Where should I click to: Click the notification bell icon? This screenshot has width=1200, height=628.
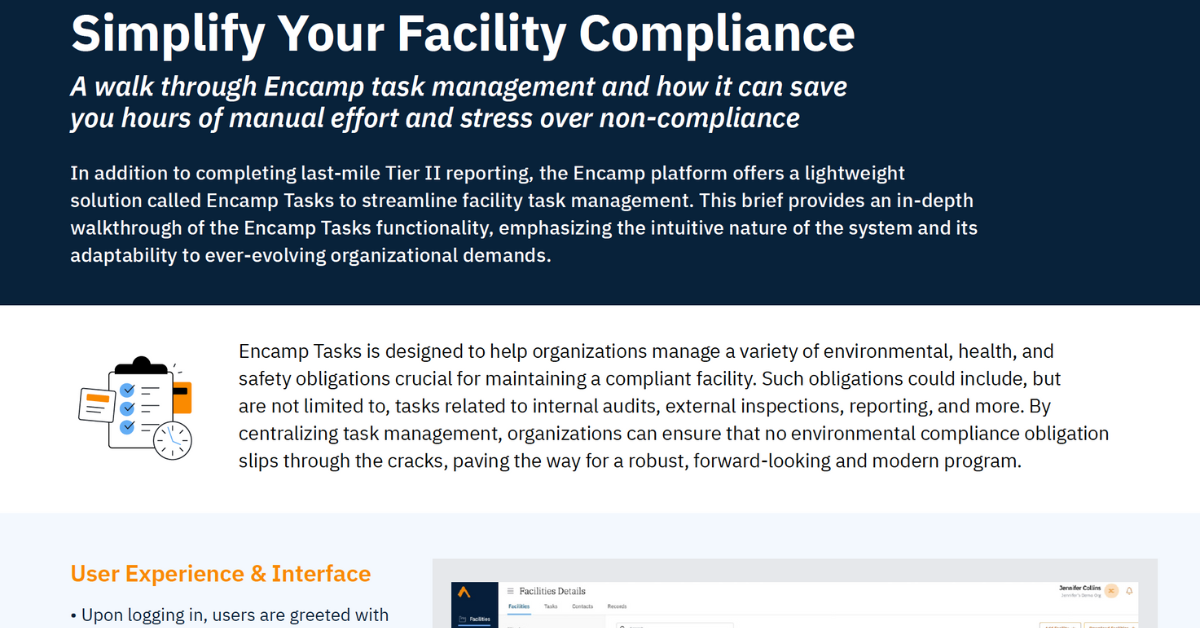1129,591
